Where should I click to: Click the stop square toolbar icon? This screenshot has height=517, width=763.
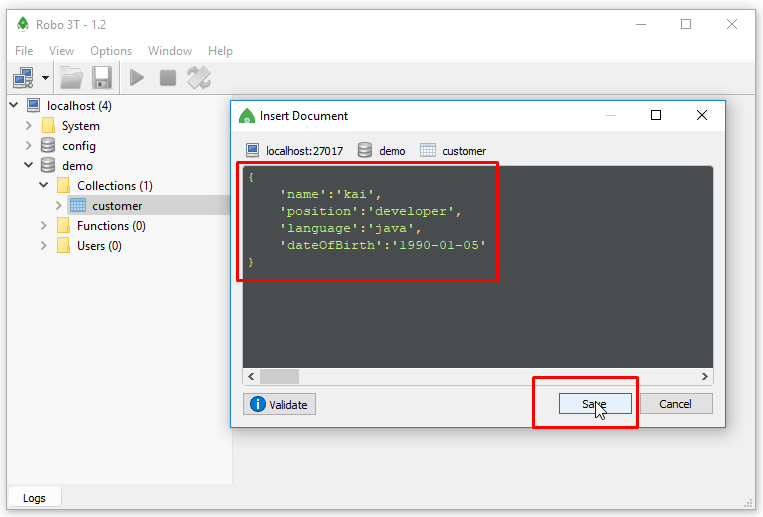[168, 78]
